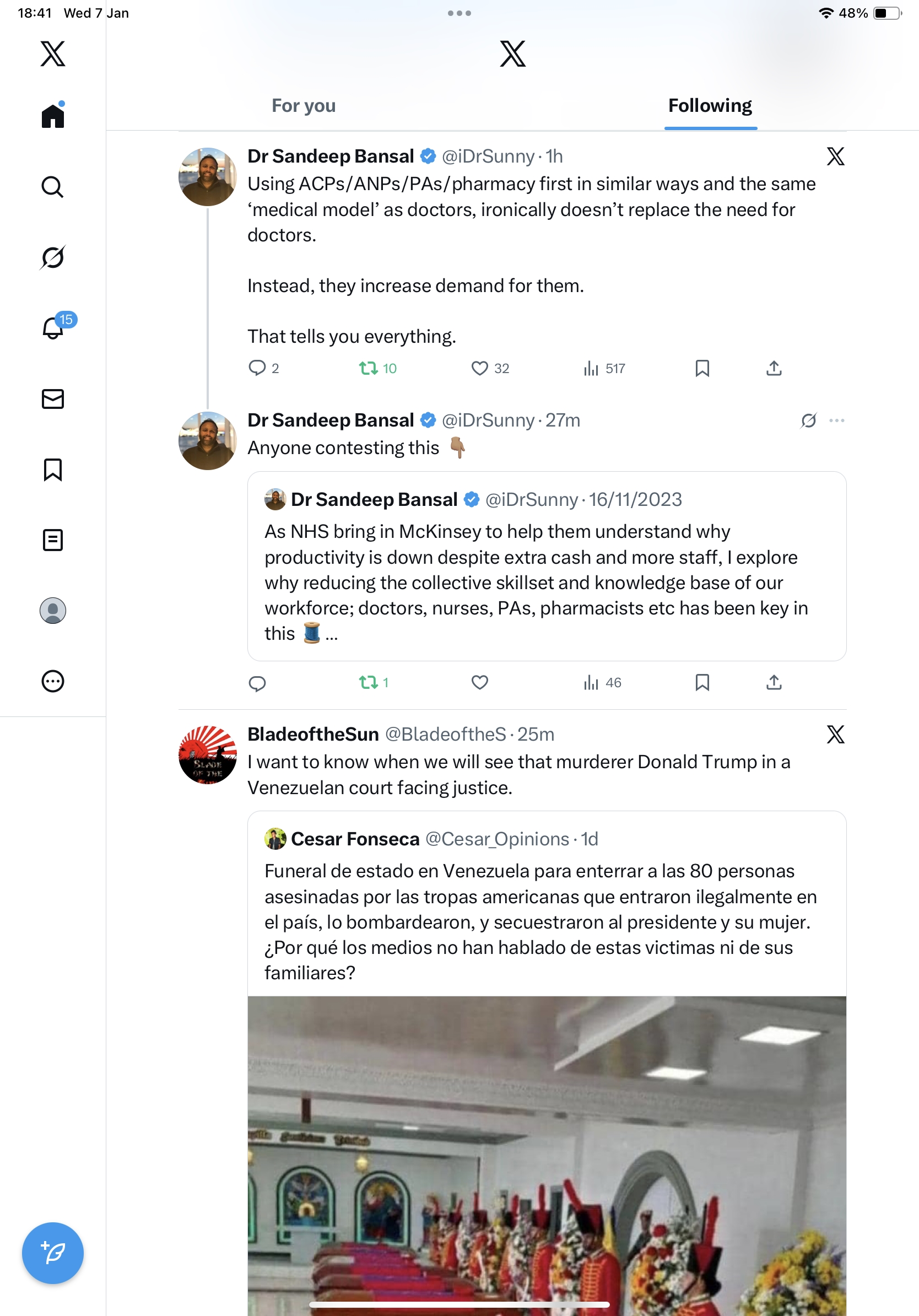Bookmark the 'Anyone contesting this' tweet
Image resolution: width=919 pixels, height=1316 pixels.
click(702, 682)
